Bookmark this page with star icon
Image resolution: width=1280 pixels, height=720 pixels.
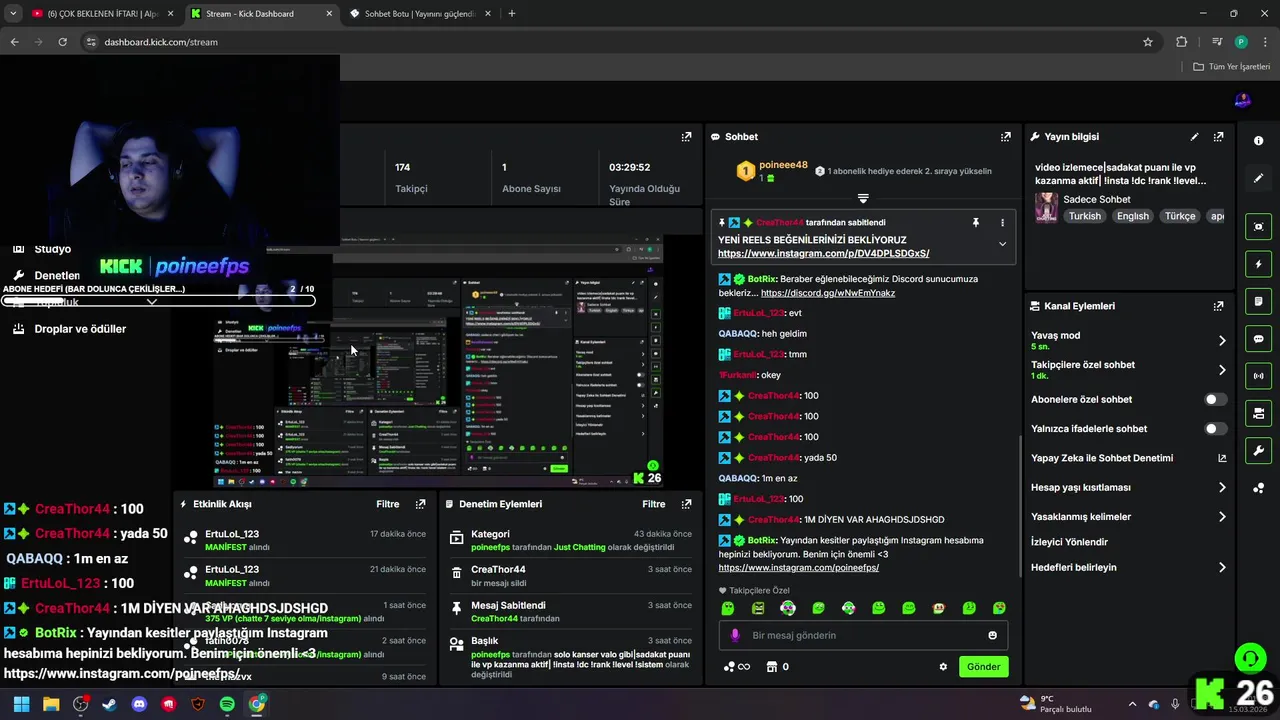[1148, 42]
